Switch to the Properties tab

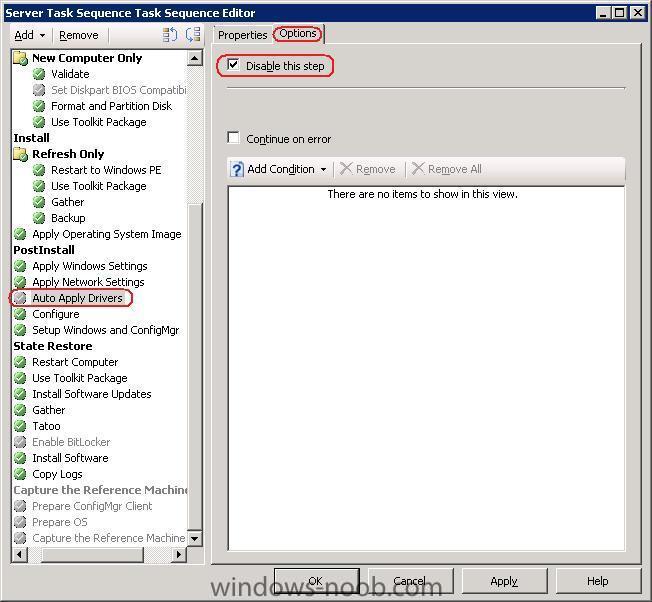click(x=242, y=35)
